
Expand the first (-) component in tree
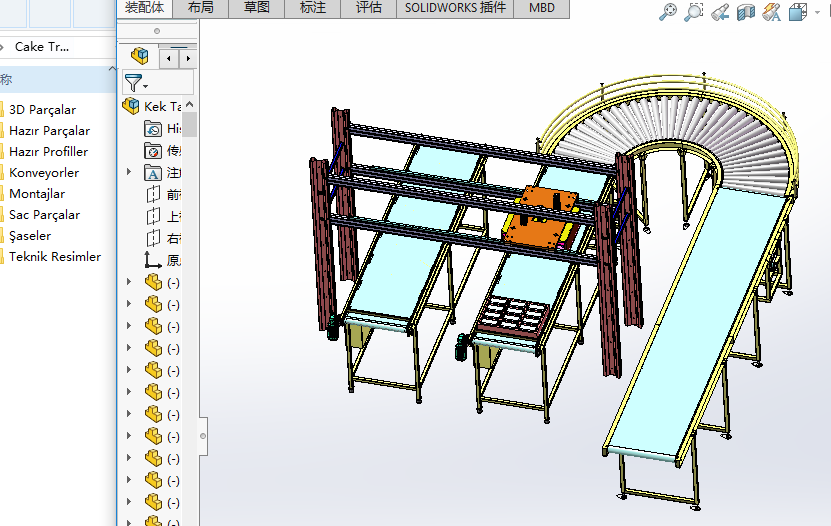128,282
